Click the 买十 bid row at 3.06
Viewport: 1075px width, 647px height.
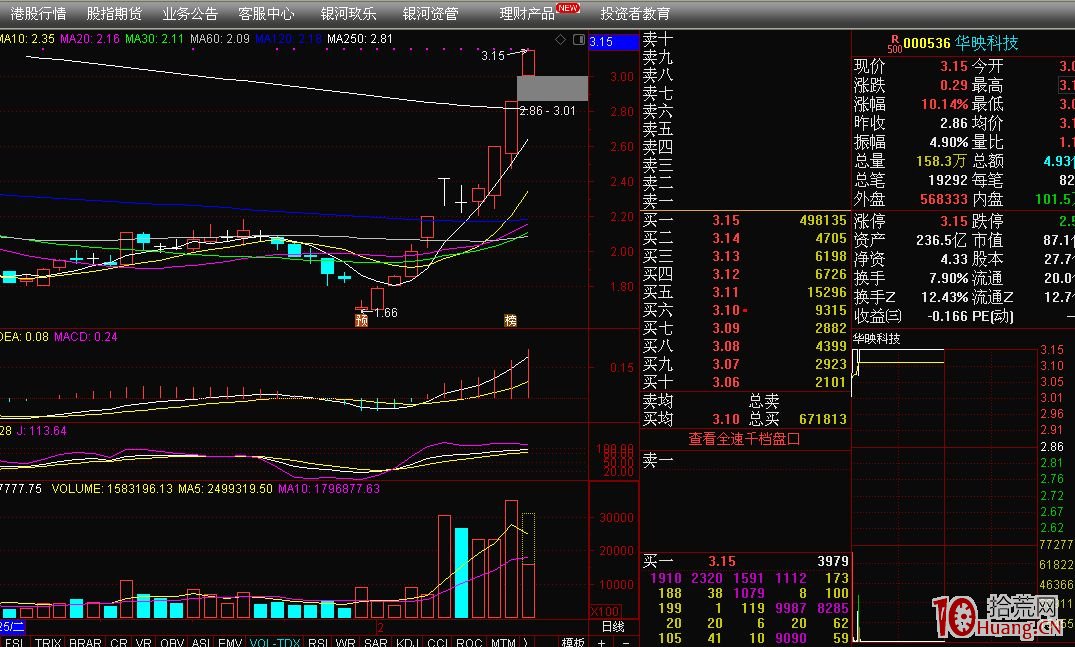(745, 382)
